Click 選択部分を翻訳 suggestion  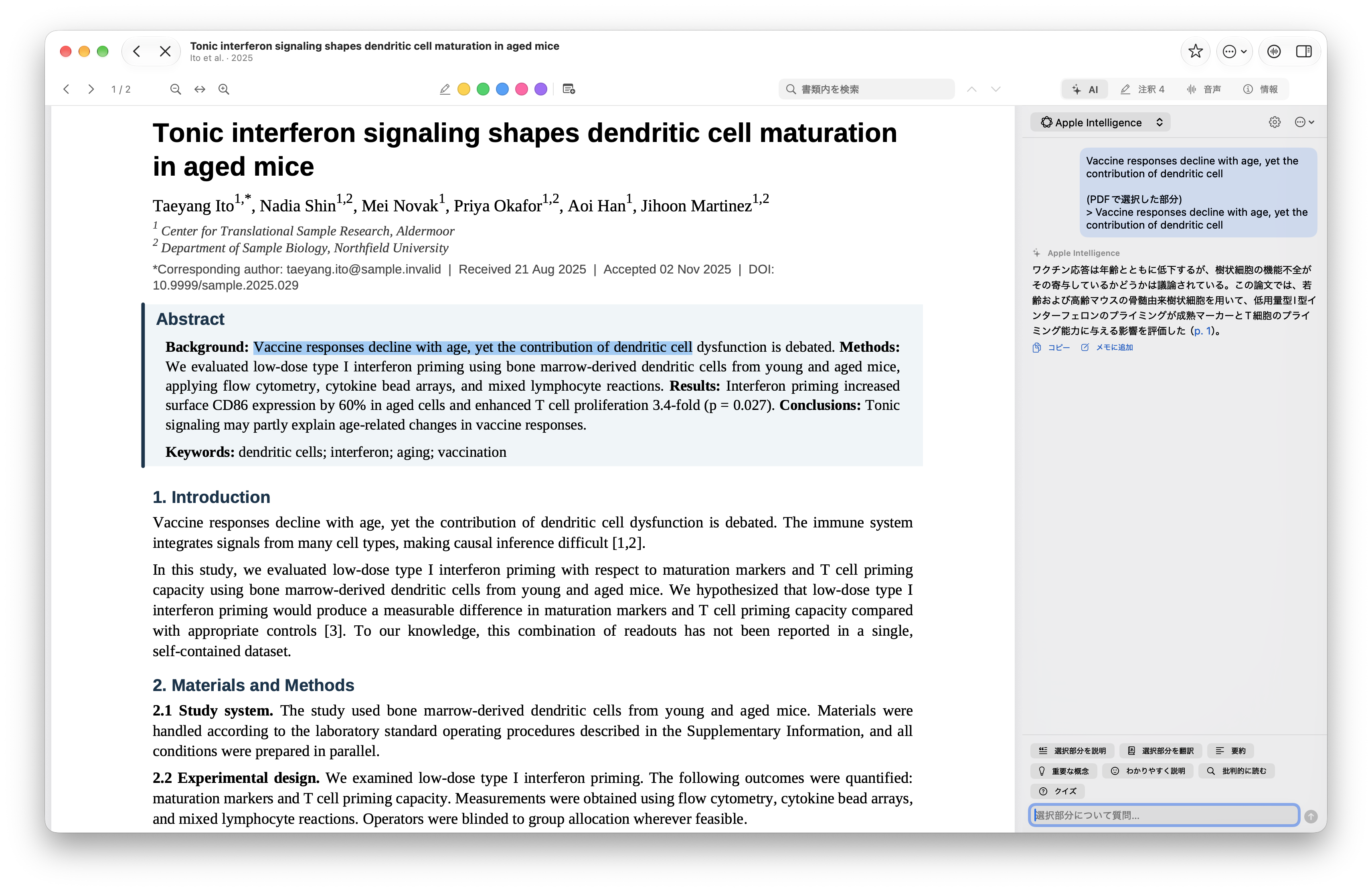click(1160, 751)
